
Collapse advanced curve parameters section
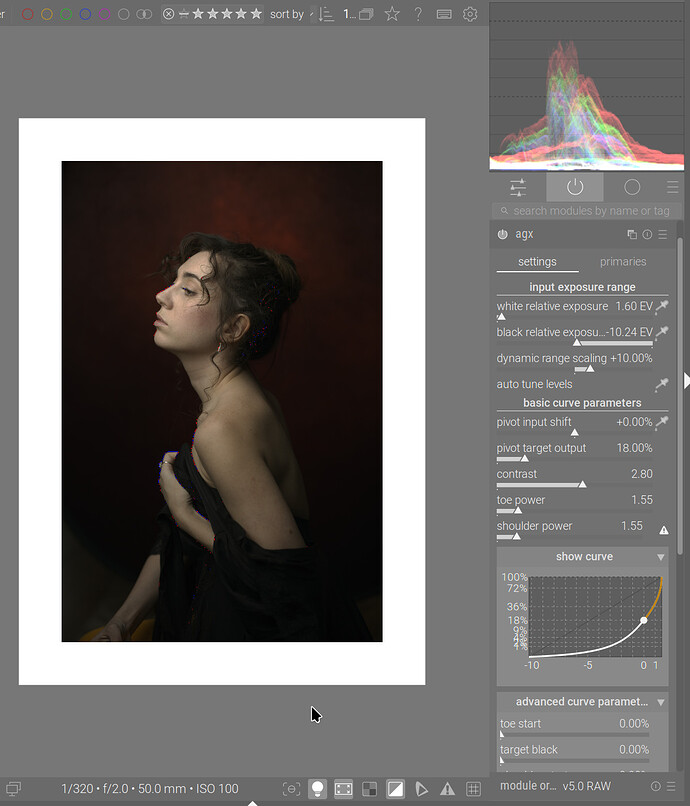click(661, 703)
